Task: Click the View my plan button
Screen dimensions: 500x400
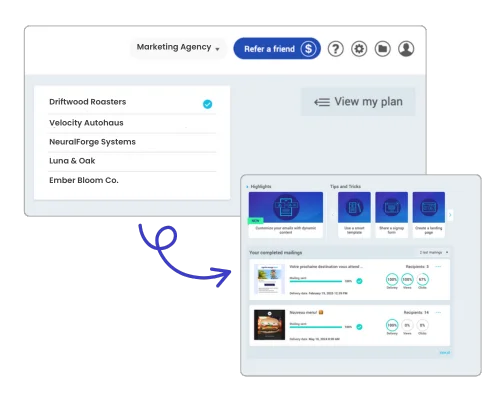Action: pos(358,102)
